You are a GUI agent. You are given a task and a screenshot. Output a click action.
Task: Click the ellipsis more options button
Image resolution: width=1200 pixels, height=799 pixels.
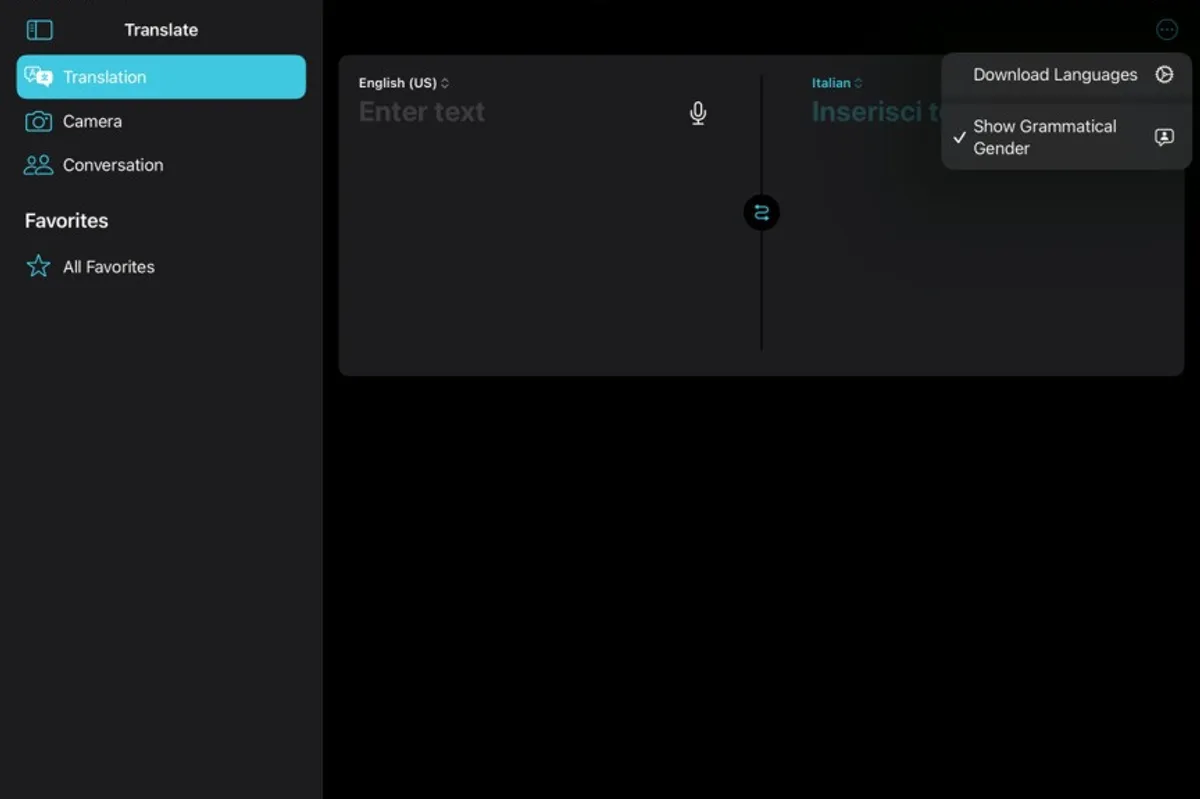point(1166,30)
